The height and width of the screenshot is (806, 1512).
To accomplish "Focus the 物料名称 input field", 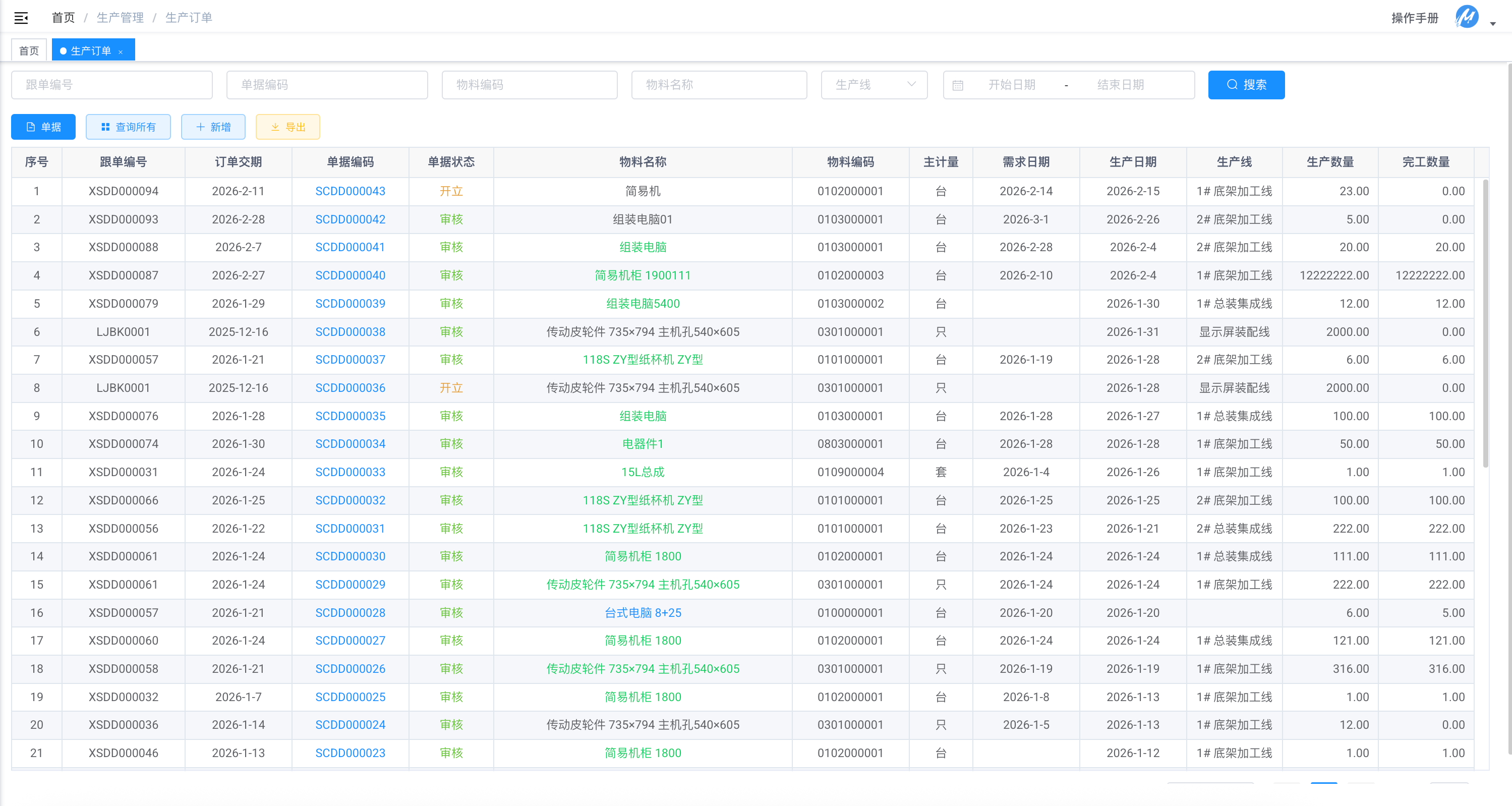I will point(719,85).
